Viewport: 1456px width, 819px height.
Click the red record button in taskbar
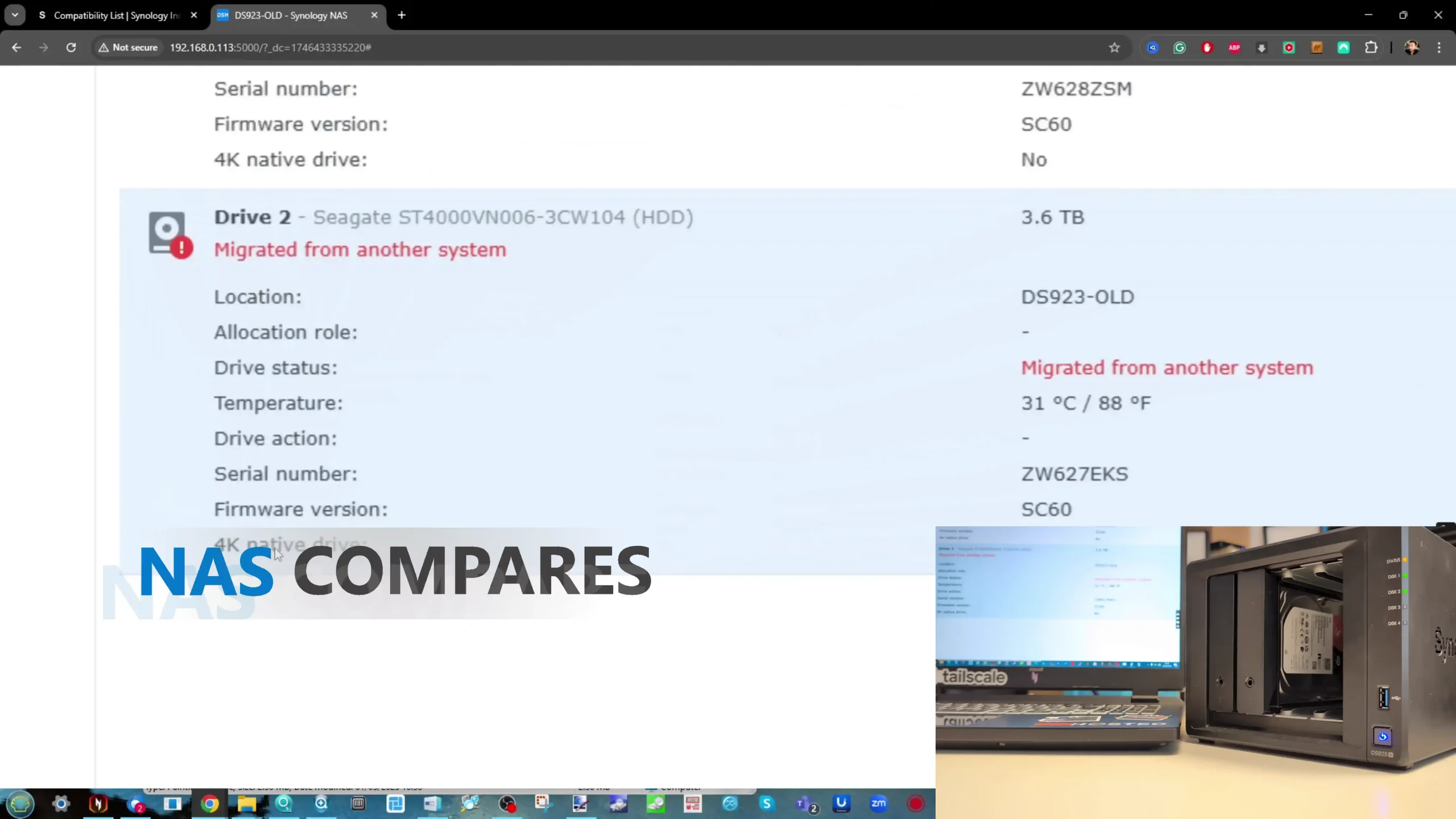(916, 804)
